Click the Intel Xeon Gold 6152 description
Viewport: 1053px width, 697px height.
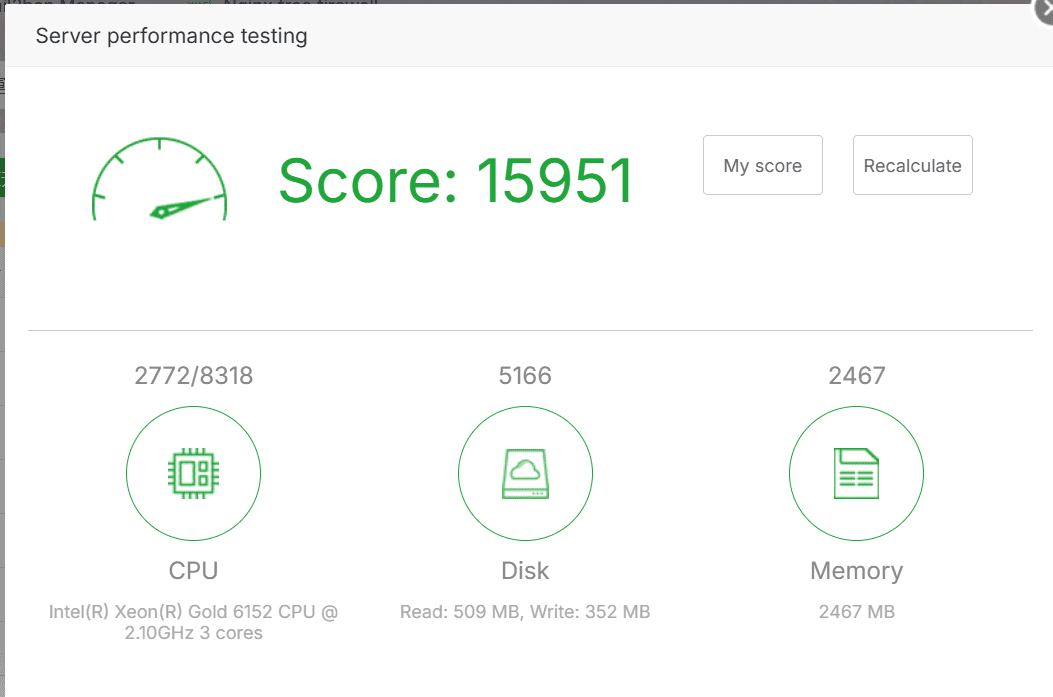tap(193, 622)
